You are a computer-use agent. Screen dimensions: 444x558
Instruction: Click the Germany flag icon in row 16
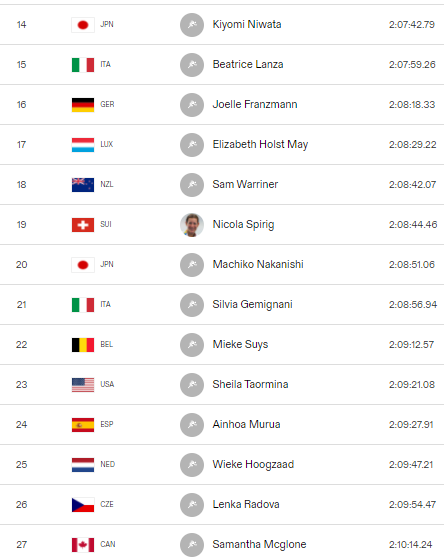83,105
